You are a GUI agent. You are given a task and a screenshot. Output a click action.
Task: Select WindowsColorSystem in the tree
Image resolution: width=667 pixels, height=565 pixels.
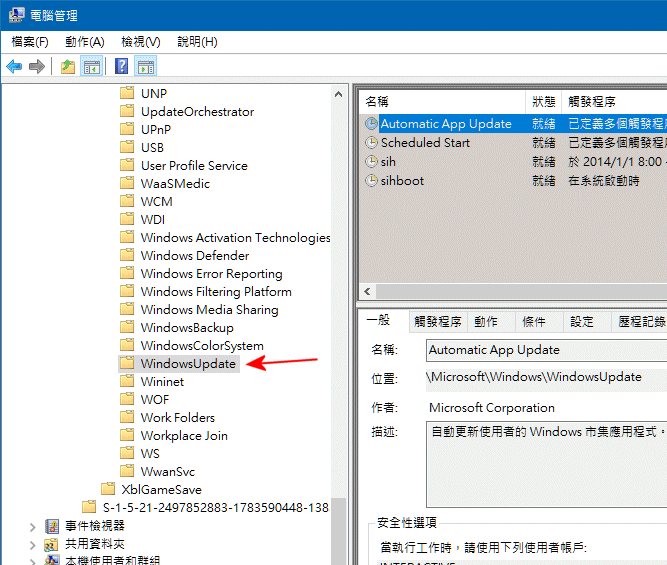click(x=202, y=345)
